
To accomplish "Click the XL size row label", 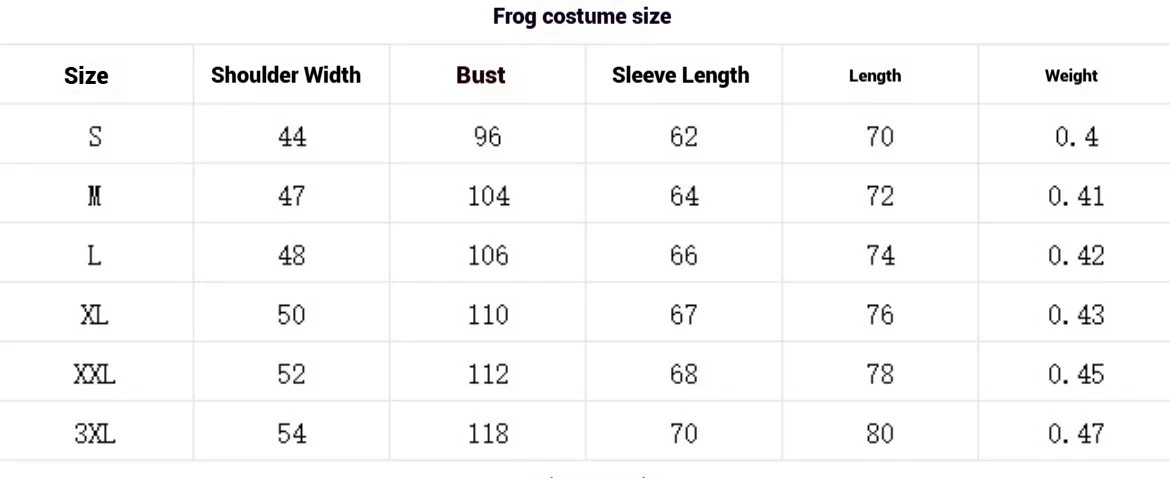I will [95, 315].
